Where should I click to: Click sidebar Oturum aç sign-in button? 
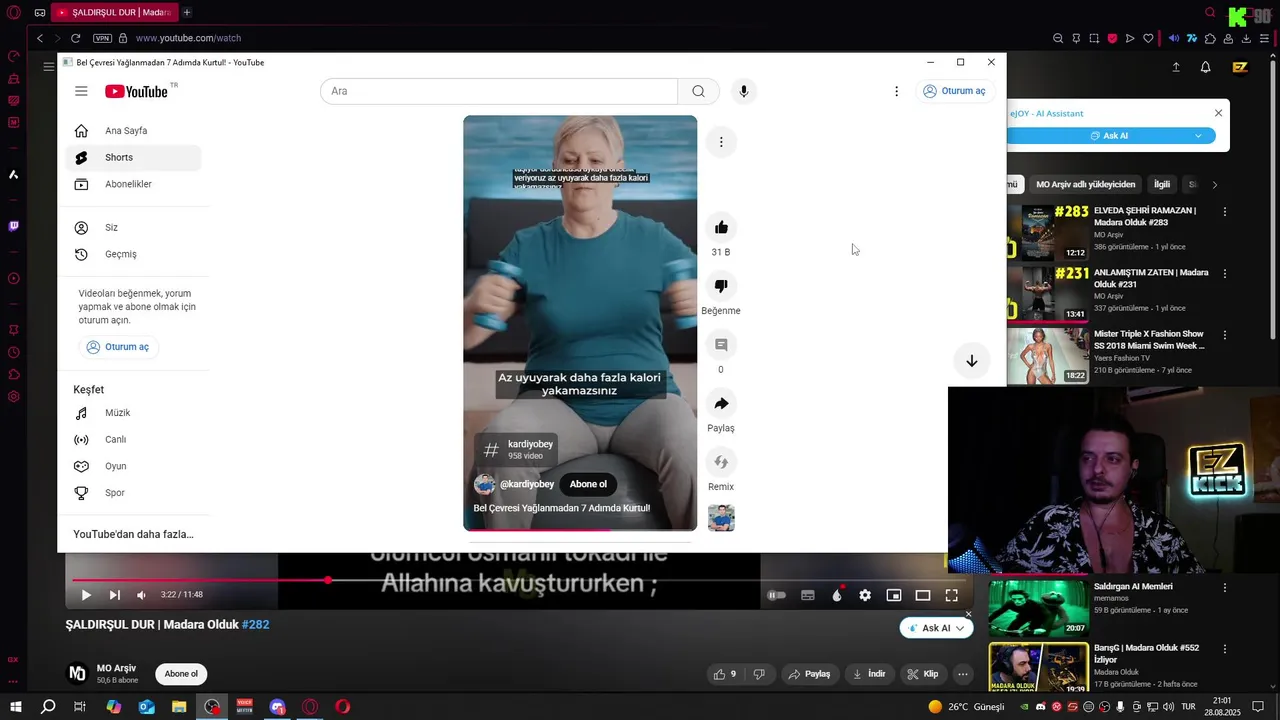pos(118,347)
